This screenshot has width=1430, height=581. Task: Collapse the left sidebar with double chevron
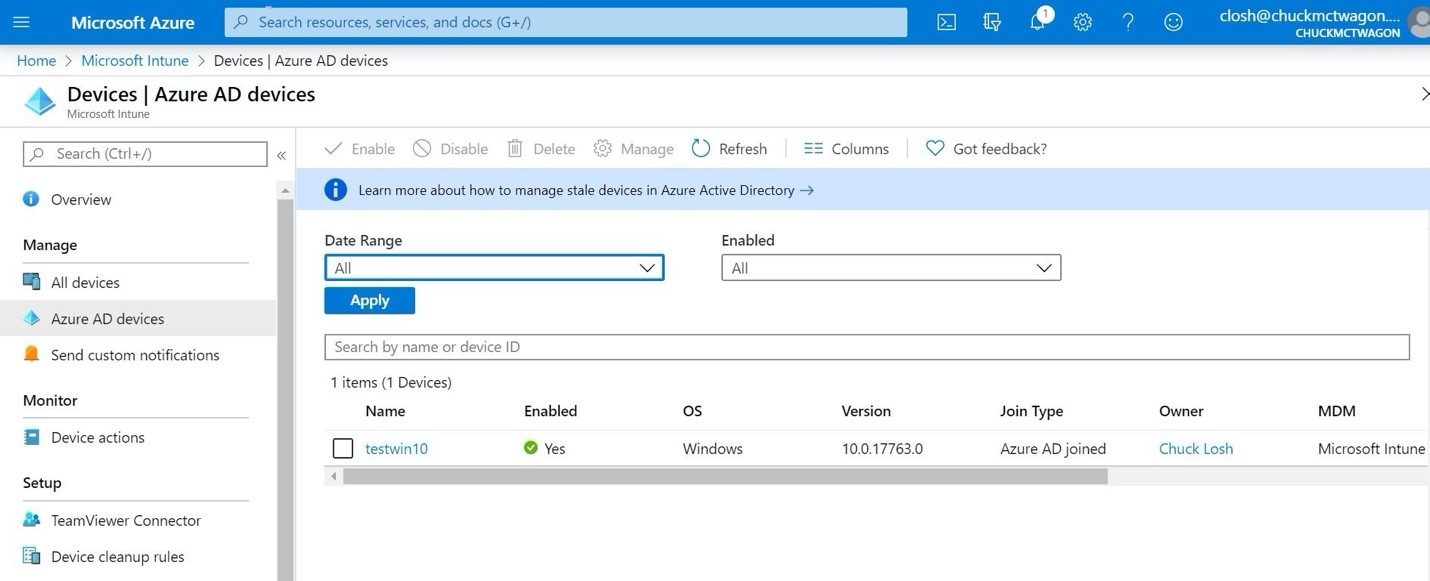[x=281, y=155]
